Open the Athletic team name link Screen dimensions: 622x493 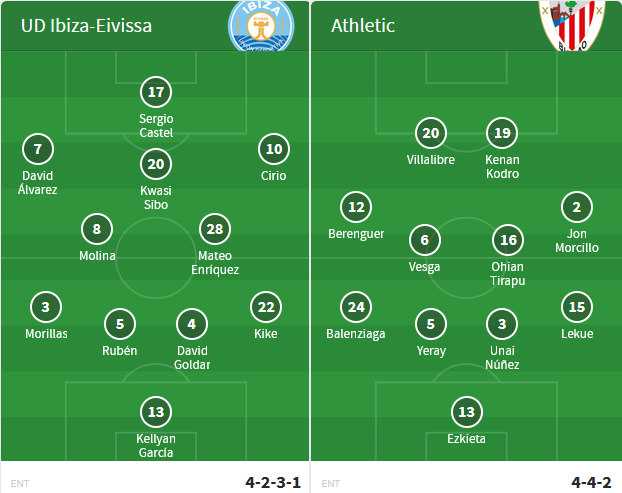pos(363,25)
